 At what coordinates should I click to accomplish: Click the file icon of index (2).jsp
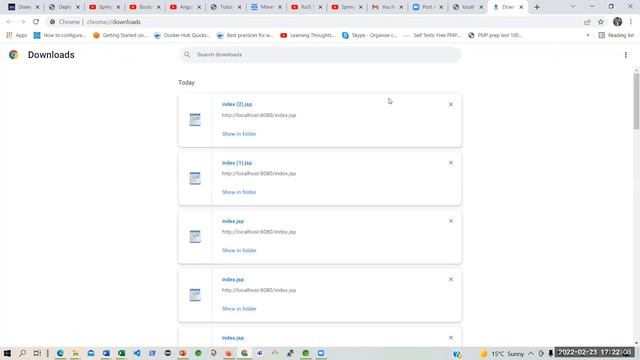tap(195, 120)
